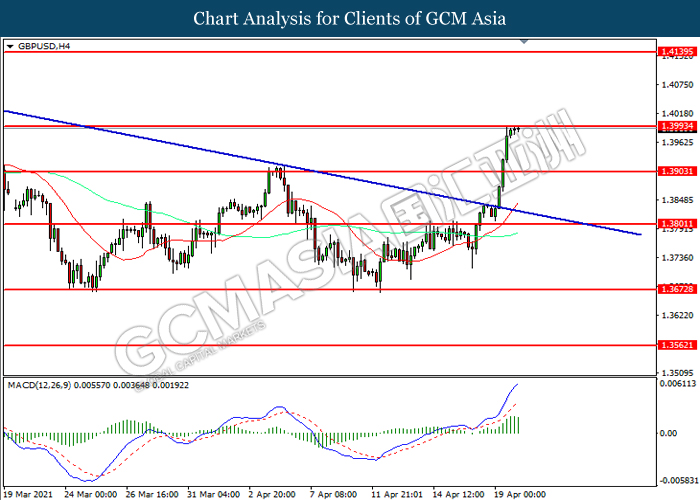
Task: Click the 1.39625 price axis value
Action: [678, 143]
